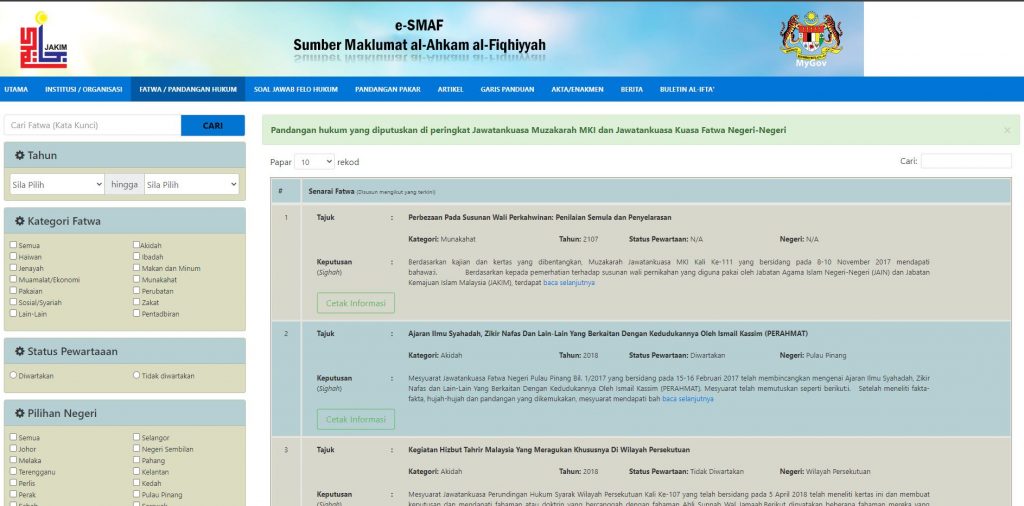Choose the Tidak diwartakan radio option
Viewport: 1024px width, 506px height.
click(x=136, y=375)
